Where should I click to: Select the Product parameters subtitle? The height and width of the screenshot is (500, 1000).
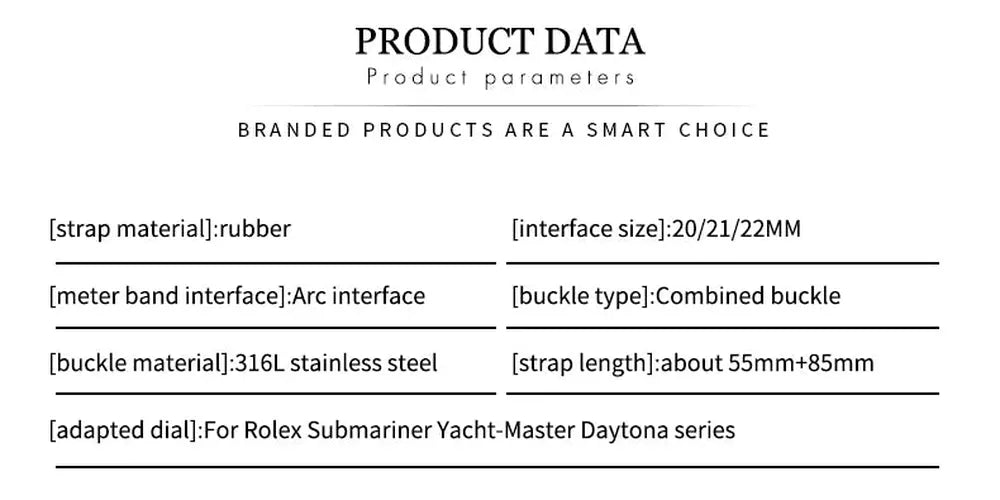pos(500,77)
